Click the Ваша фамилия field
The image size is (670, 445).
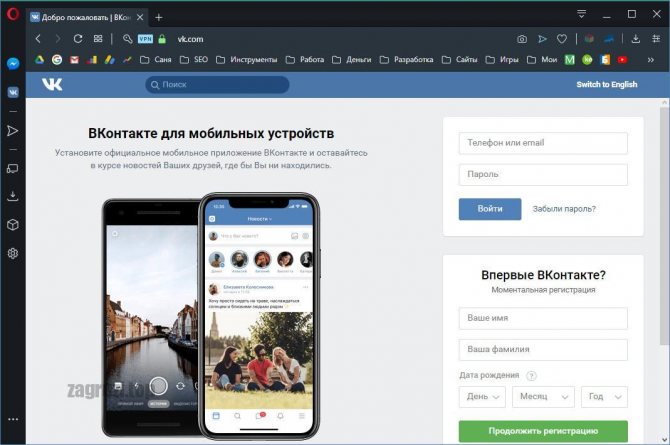[543, 350]
